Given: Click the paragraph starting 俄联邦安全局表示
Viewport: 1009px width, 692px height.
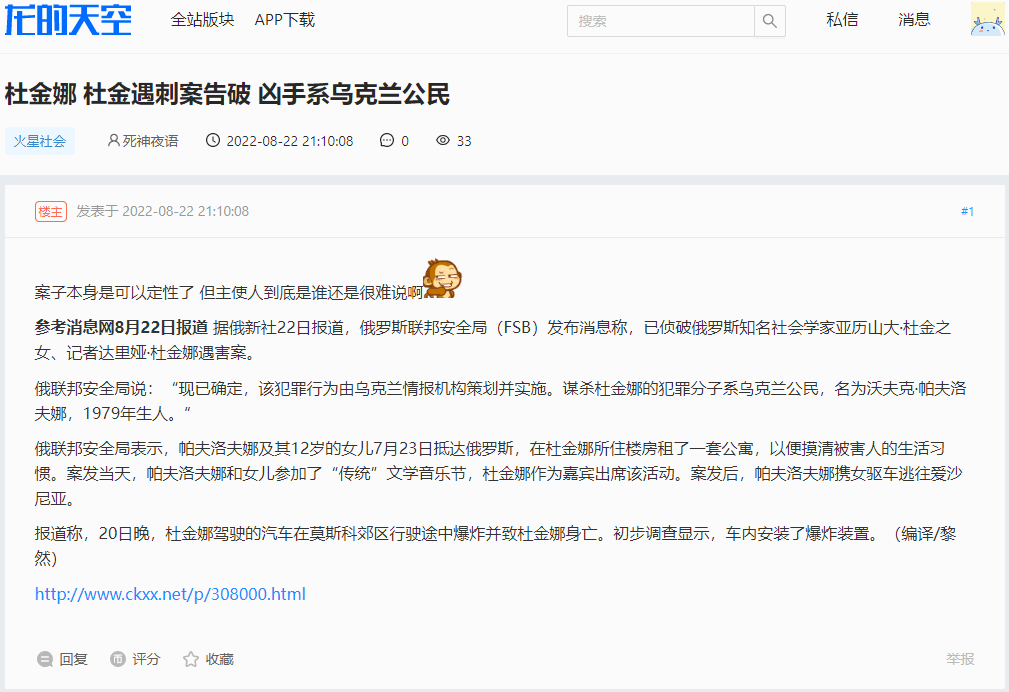Looking at the screenshot, I should [499, 473].
